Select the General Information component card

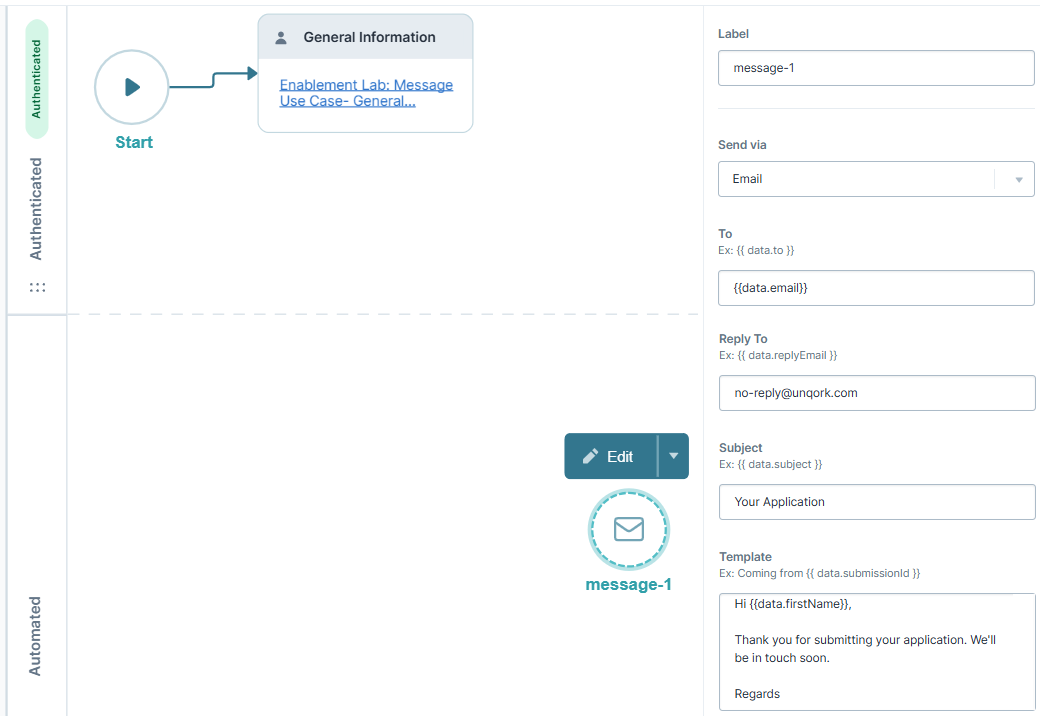pos(365,73)
